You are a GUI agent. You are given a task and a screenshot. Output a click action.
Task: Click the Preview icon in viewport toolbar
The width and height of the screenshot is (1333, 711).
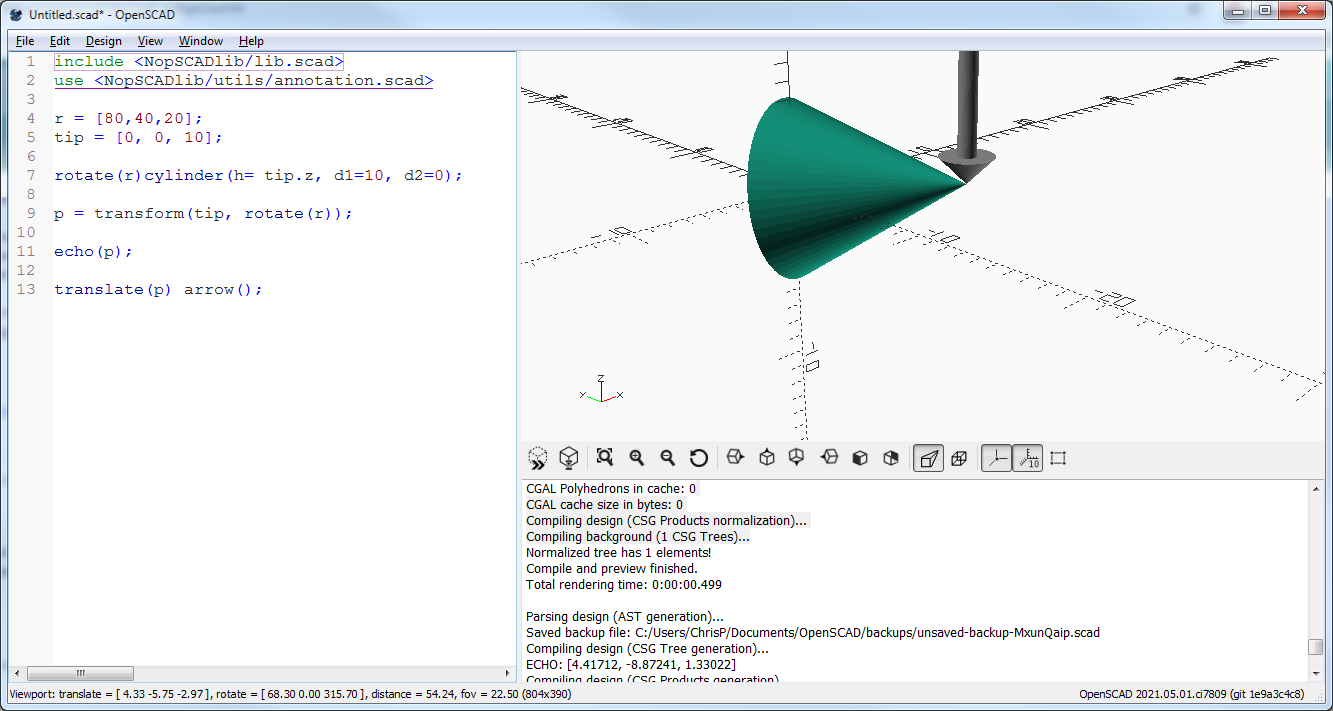pyautogui.click(x=538, y=458)
